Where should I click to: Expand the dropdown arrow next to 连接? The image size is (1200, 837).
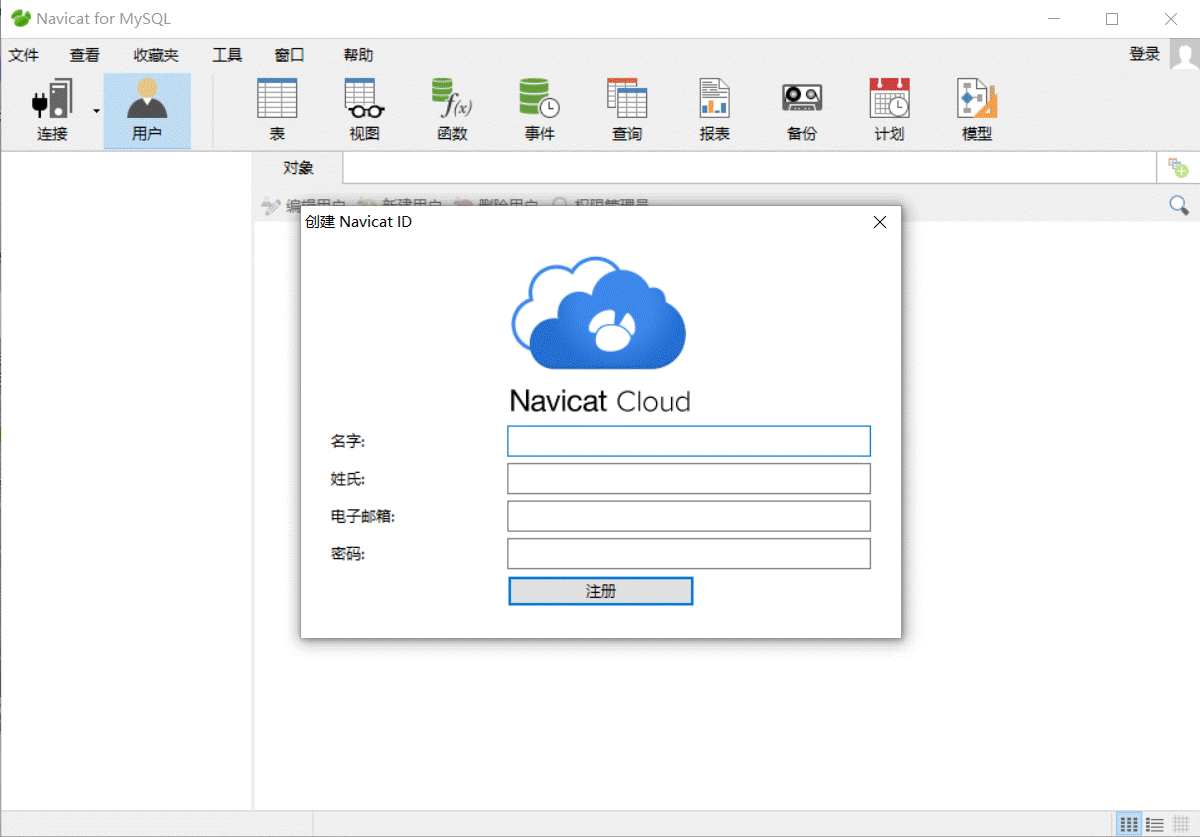point(97,111)
